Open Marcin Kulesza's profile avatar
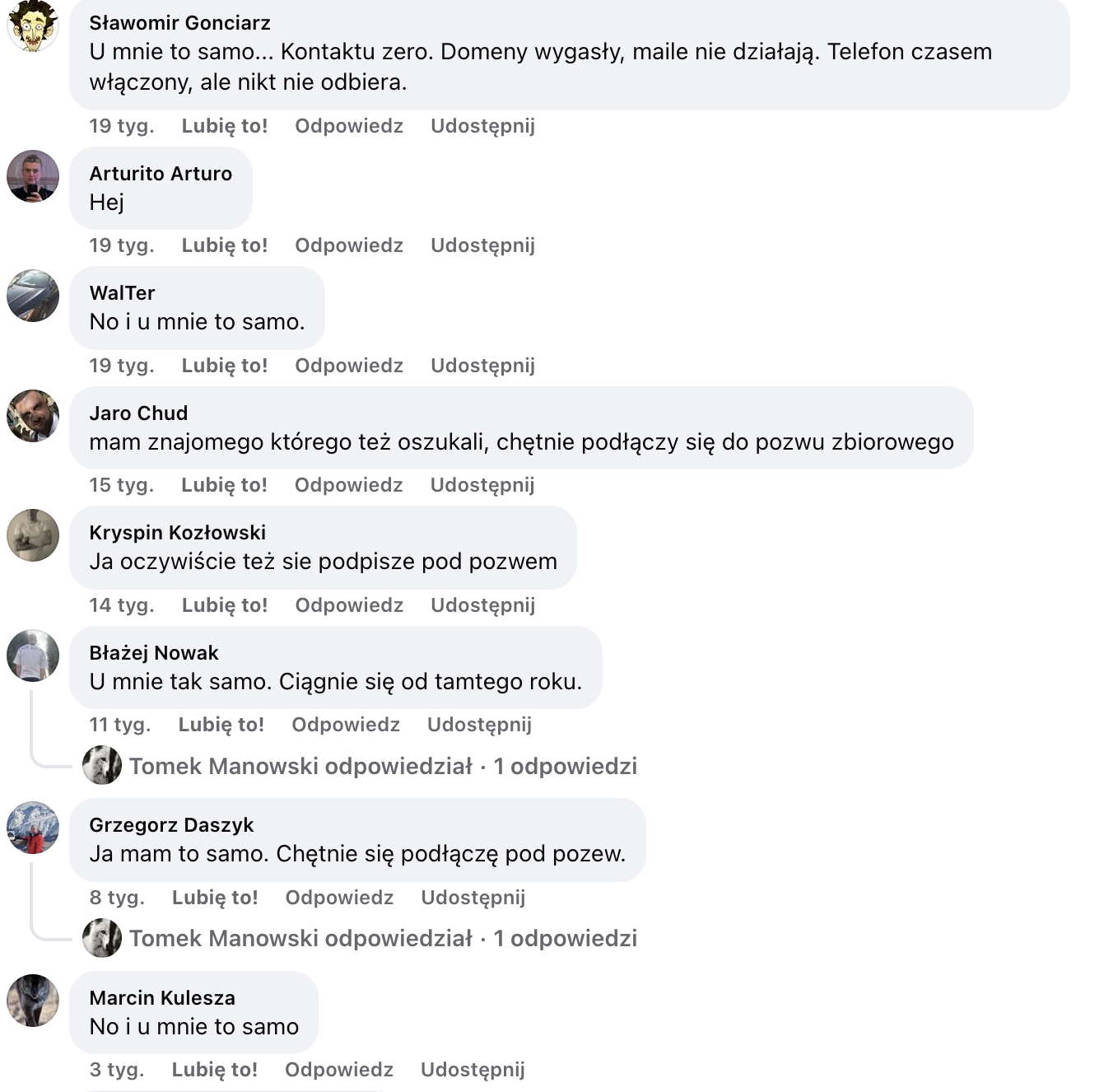 pos(33,1001)
